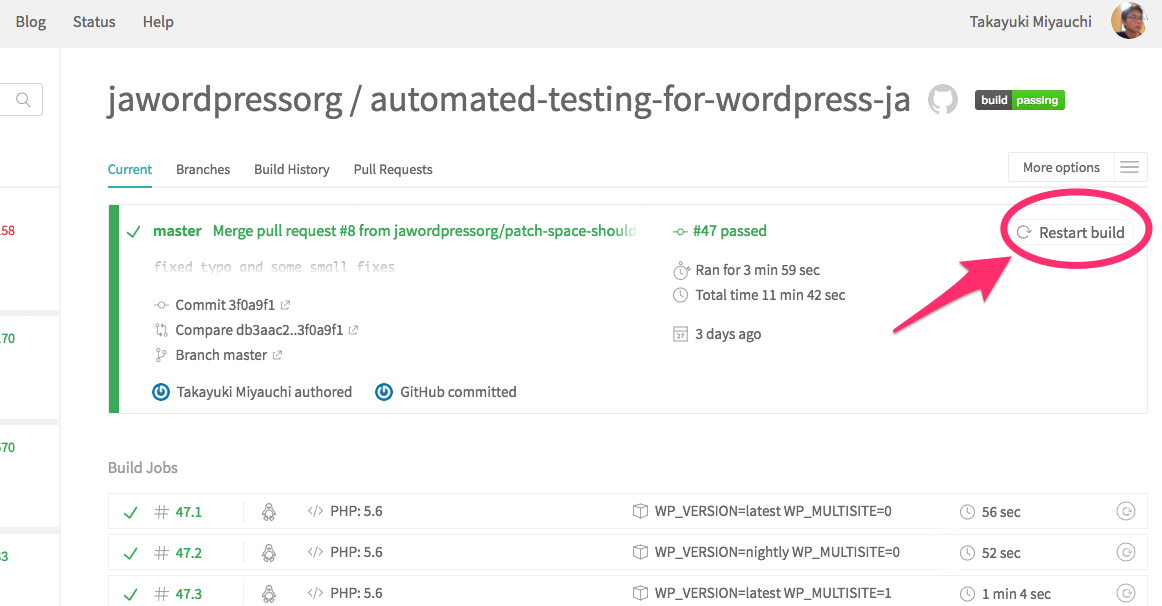Click the Linux icon in job 47.1 row
The width and height of the screenshot is (1162, 606).
(x=269, y=511)
